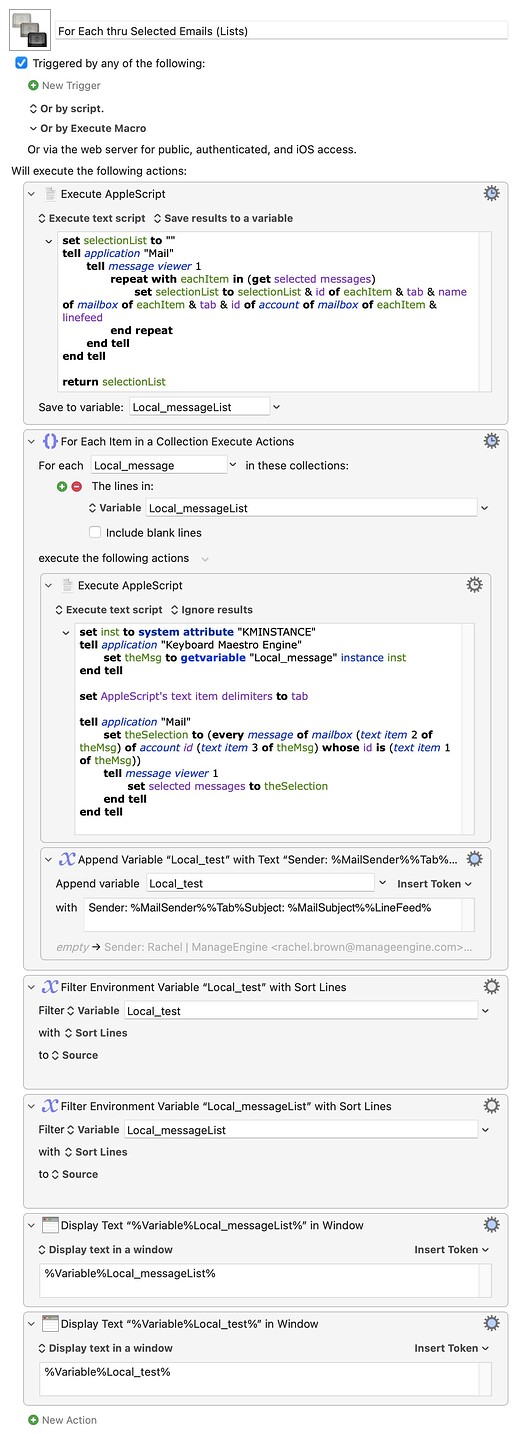Enable the 'Include blank lines' checkbox

click(96, 533)
